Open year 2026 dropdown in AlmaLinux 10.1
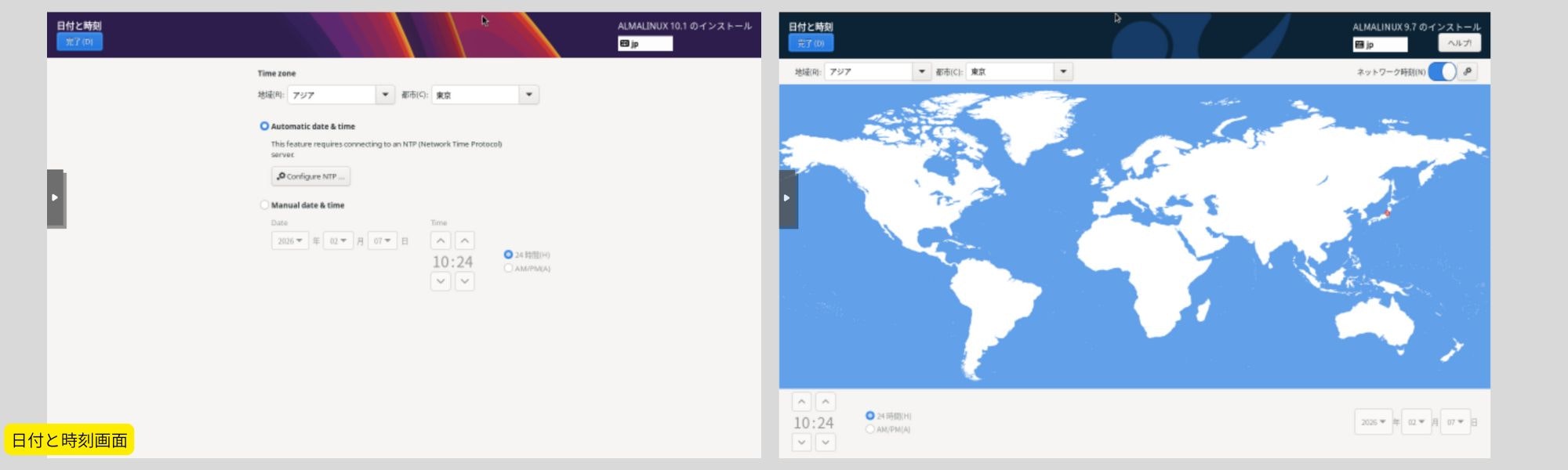This screenshot has width=1568, height=470. pos(290,240)
